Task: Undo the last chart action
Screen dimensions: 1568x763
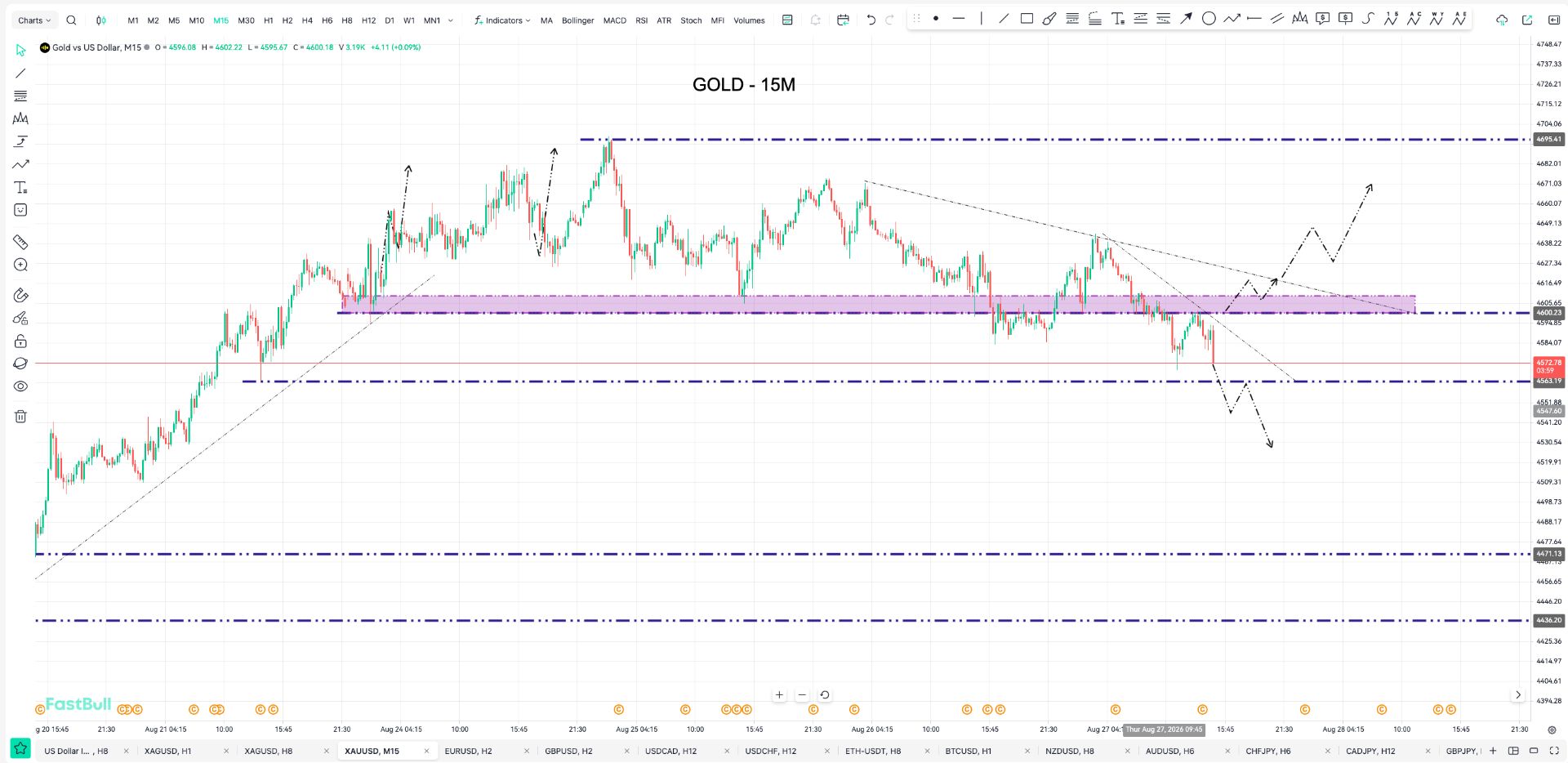Action: coord(871,20)
